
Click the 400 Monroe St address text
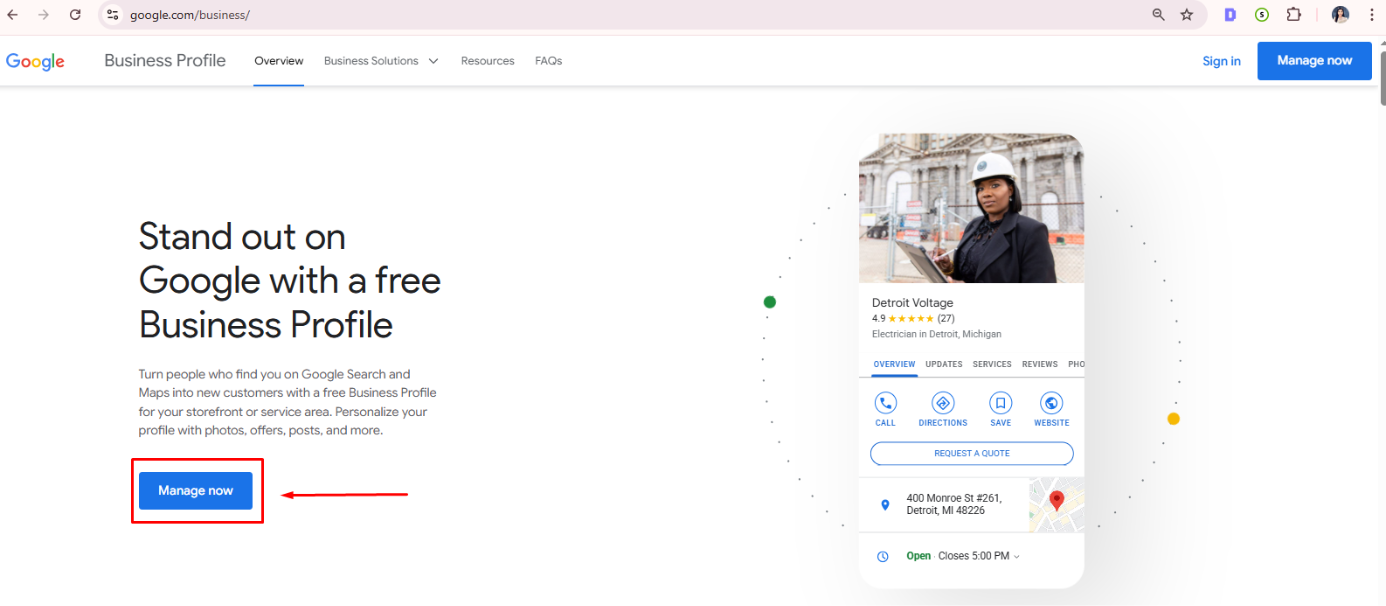954,504
